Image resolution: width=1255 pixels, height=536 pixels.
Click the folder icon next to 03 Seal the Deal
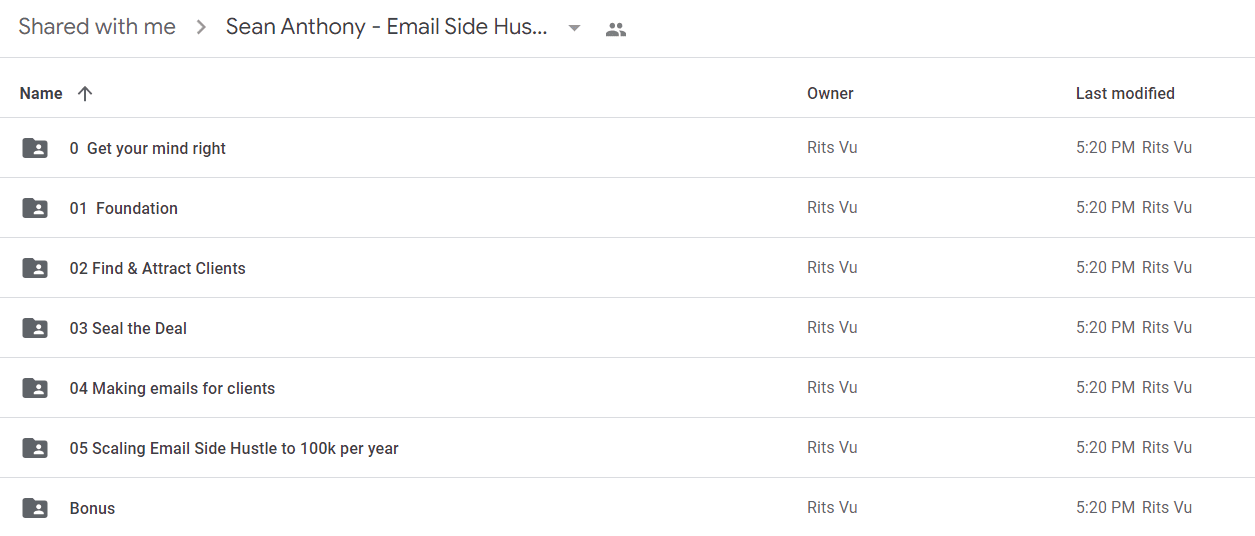(x=35, y=328)
